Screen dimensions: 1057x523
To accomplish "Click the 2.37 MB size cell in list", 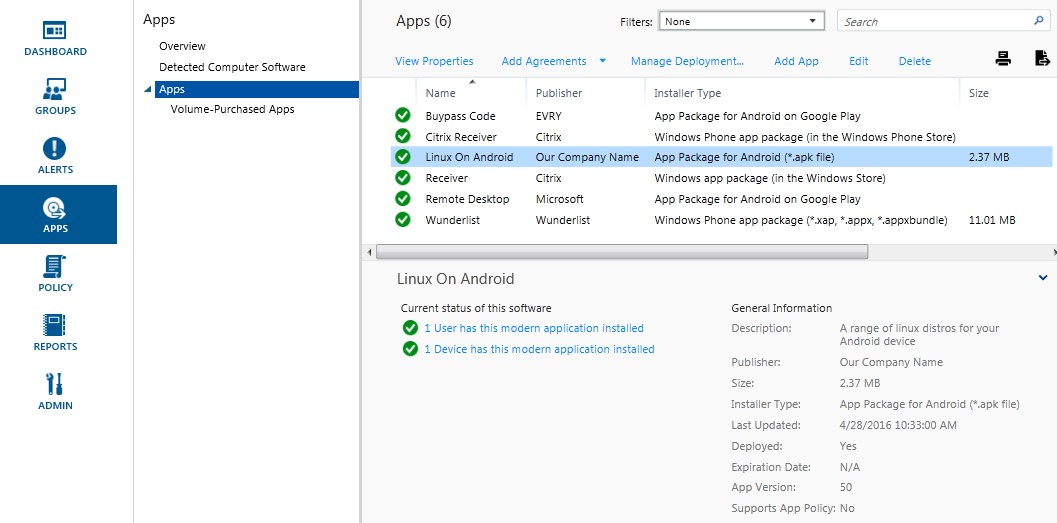I will 989,157.
